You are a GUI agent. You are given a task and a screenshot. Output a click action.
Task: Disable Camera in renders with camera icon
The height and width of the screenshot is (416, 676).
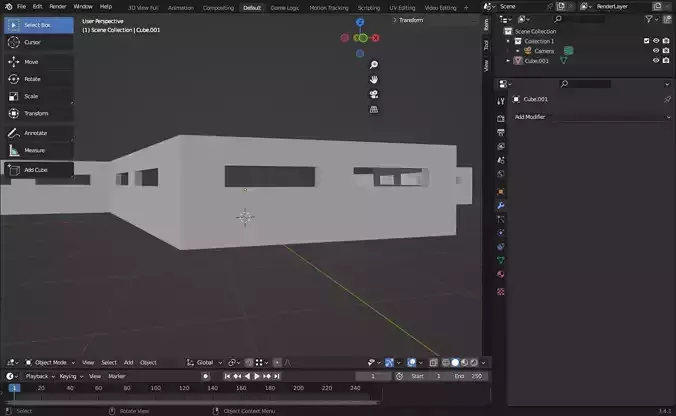[666, 50]
